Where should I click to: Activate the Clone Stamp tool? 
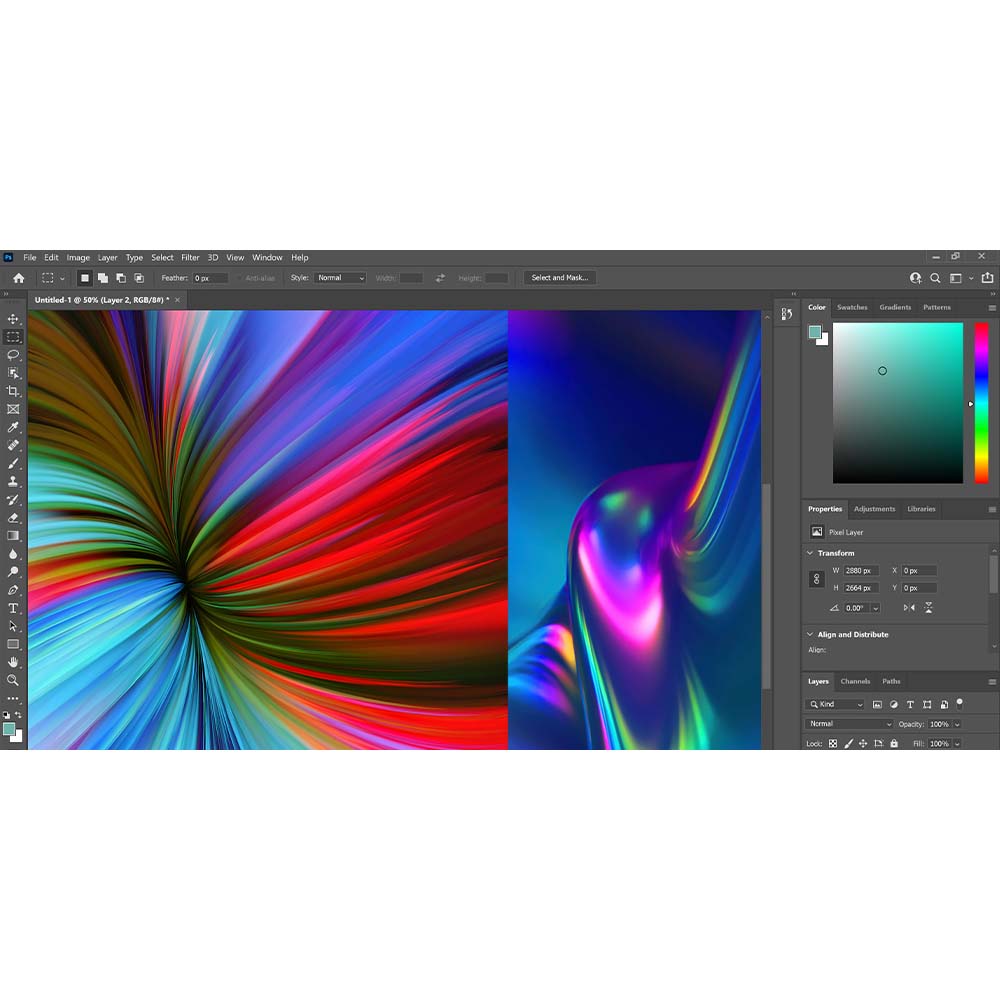click(13, 481)
